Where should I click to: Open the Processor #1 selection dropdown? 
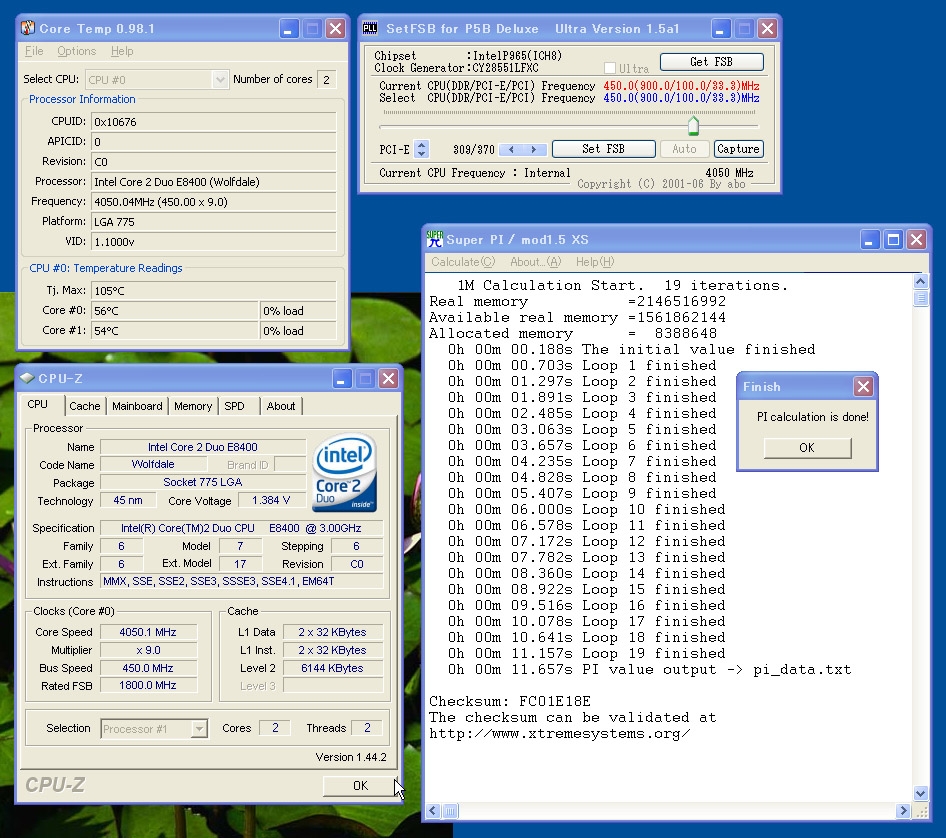click(199, 728)
